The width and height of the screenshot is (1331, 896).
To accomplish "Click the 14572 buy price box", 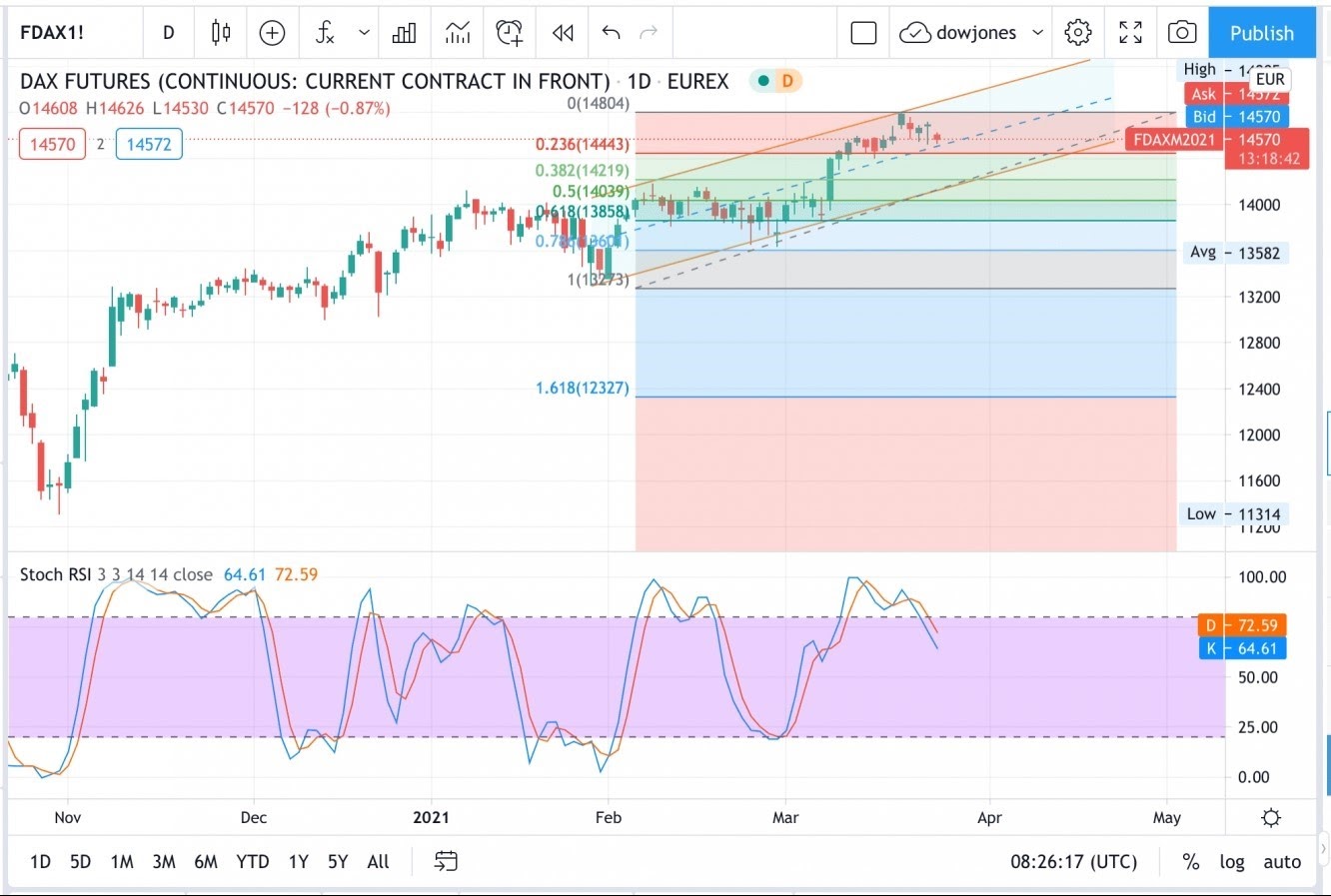I will point(149,144).
